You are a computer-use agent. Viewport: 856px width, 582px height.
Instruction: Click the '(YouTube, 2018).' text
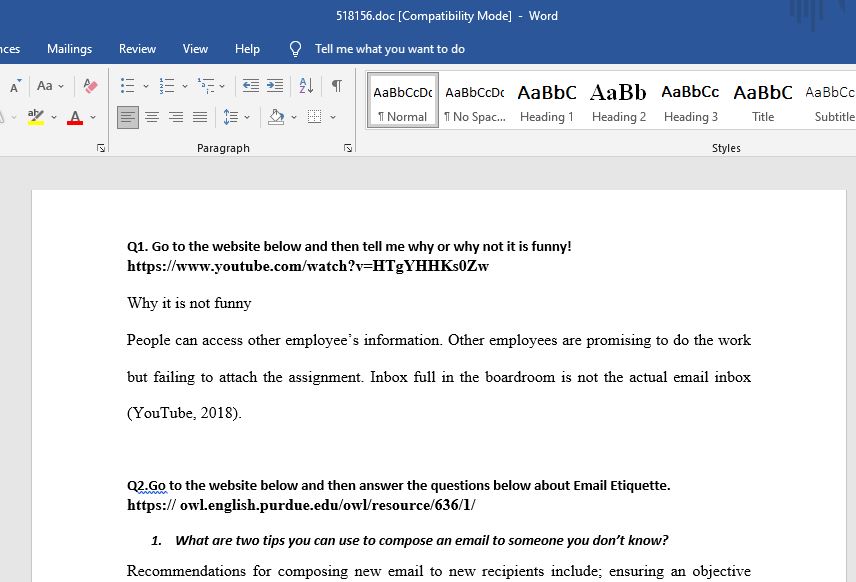184,413
